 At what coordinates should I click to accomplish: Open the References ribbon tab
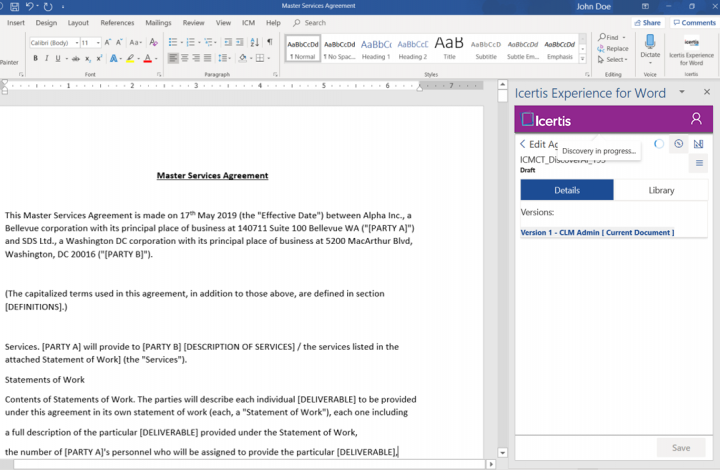pos(117,22)
